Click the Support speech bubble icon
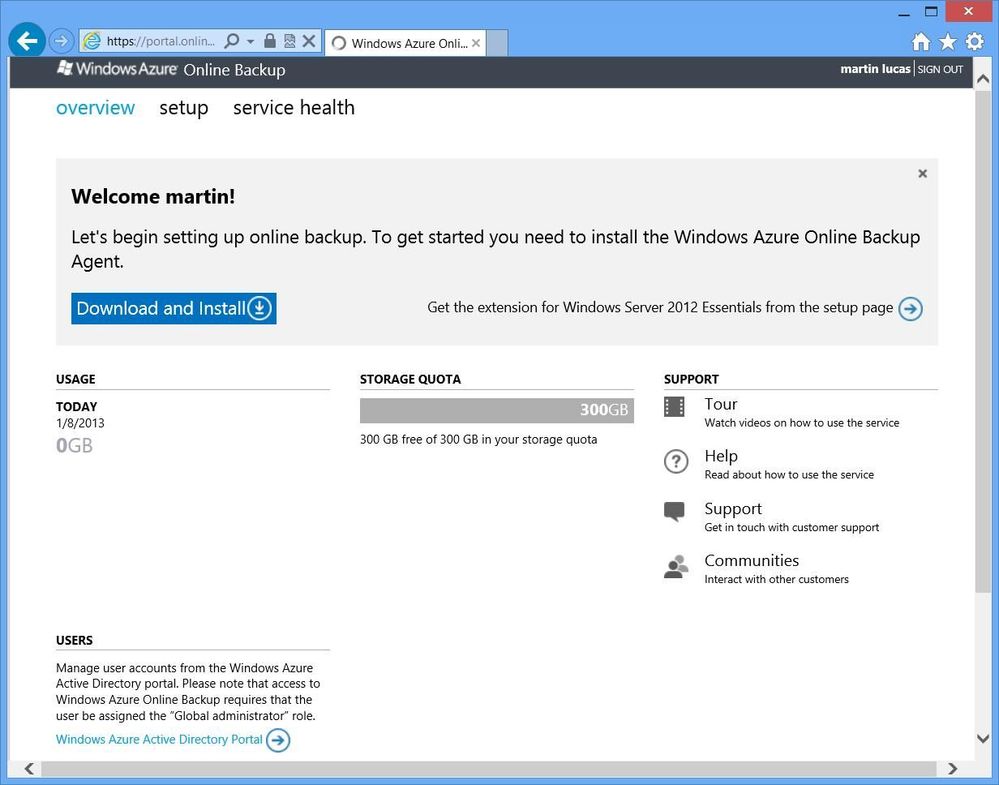This screenshot has height=785, width=999. [x=674, y=511]
